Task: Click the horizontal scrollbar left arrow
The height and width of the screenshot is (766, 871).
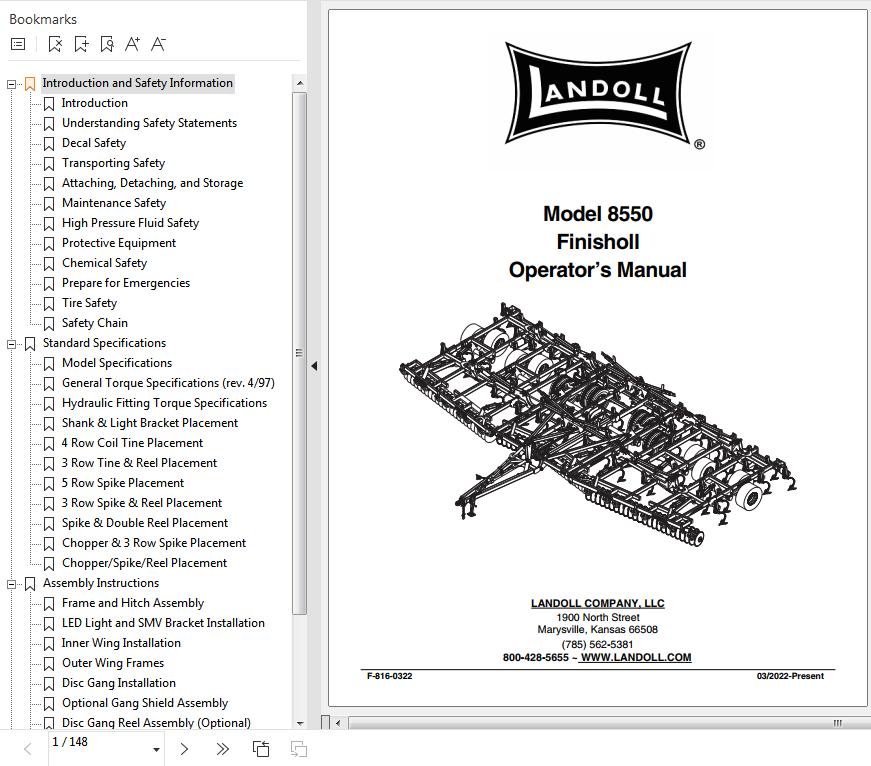Action: coord(338,723)
